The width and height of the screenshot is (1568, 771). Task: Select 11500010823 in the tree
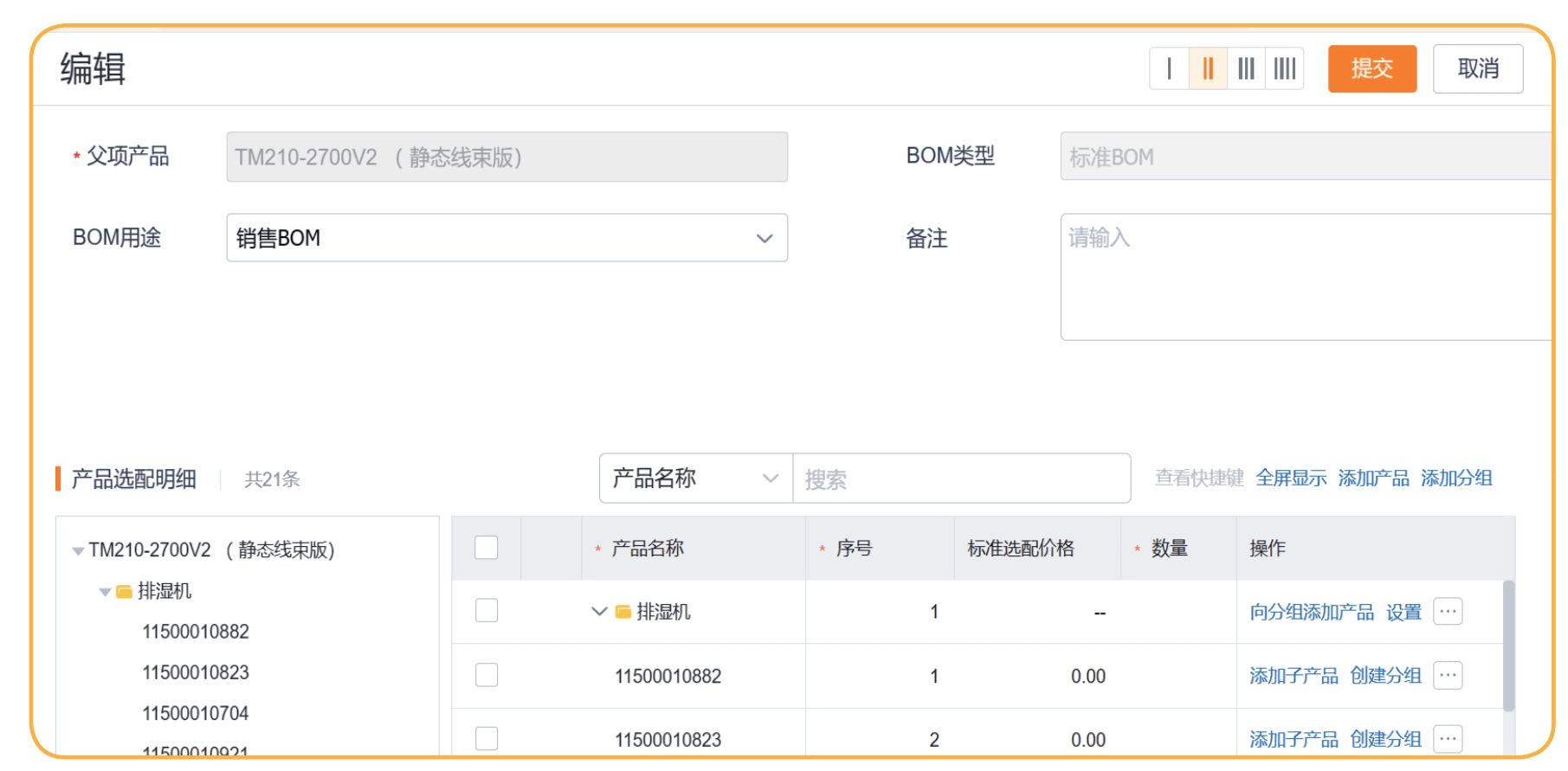click(196, 672)
